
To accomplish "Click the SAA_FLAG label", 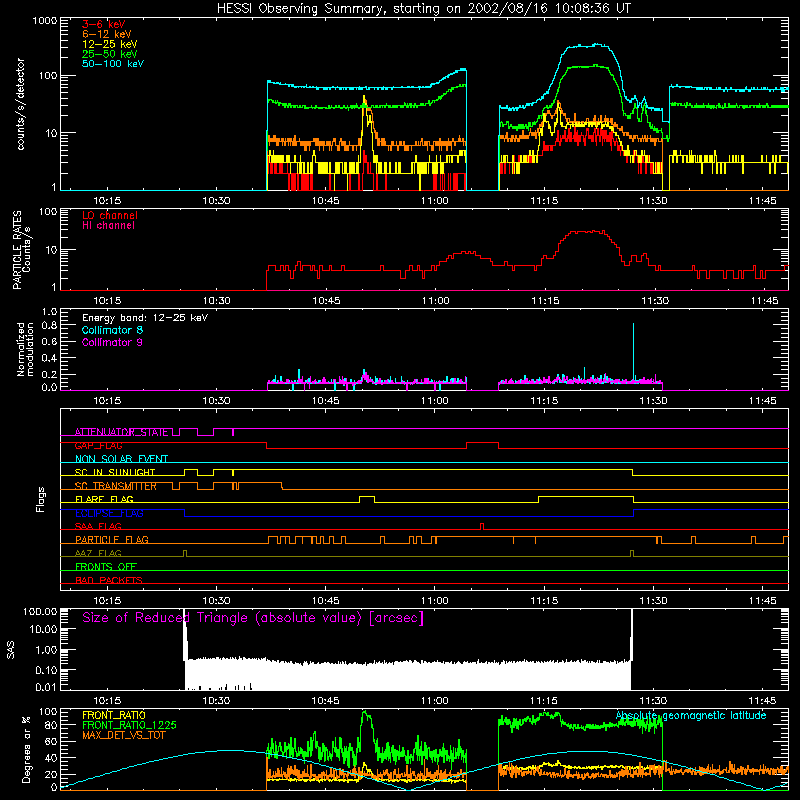I will tap(98, 527).
